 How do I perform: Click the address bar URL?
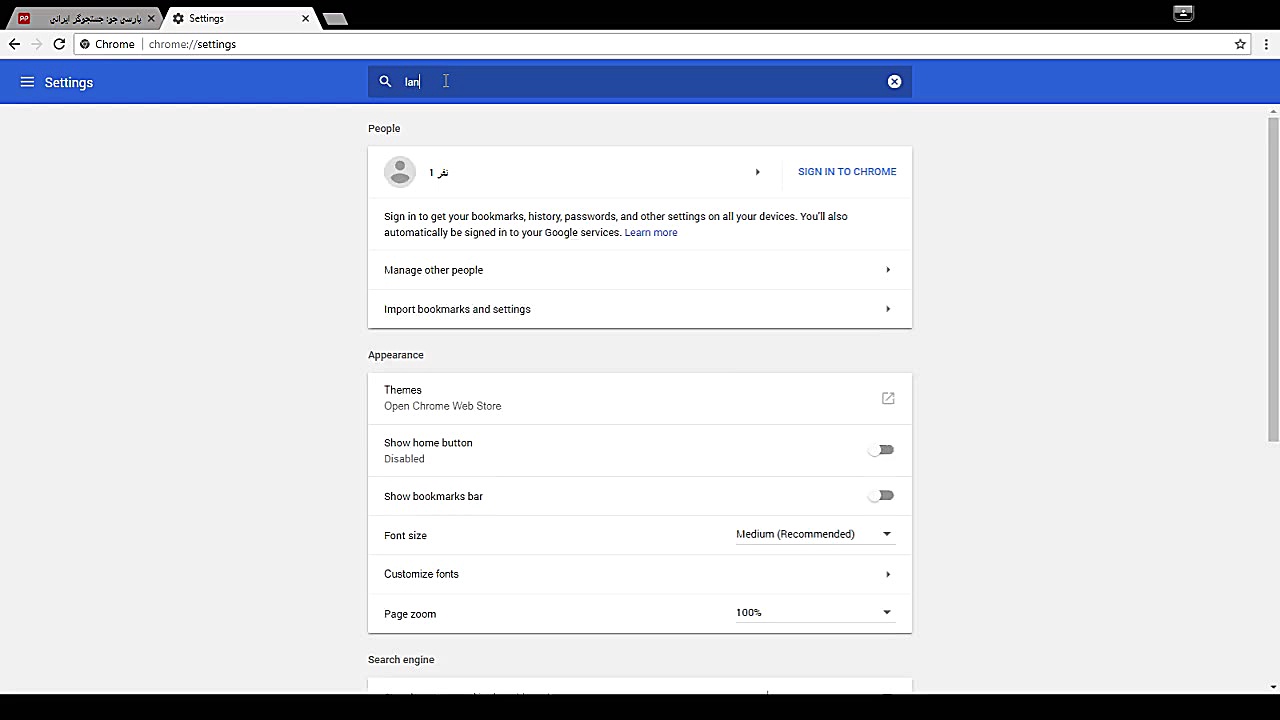(192, 44)
